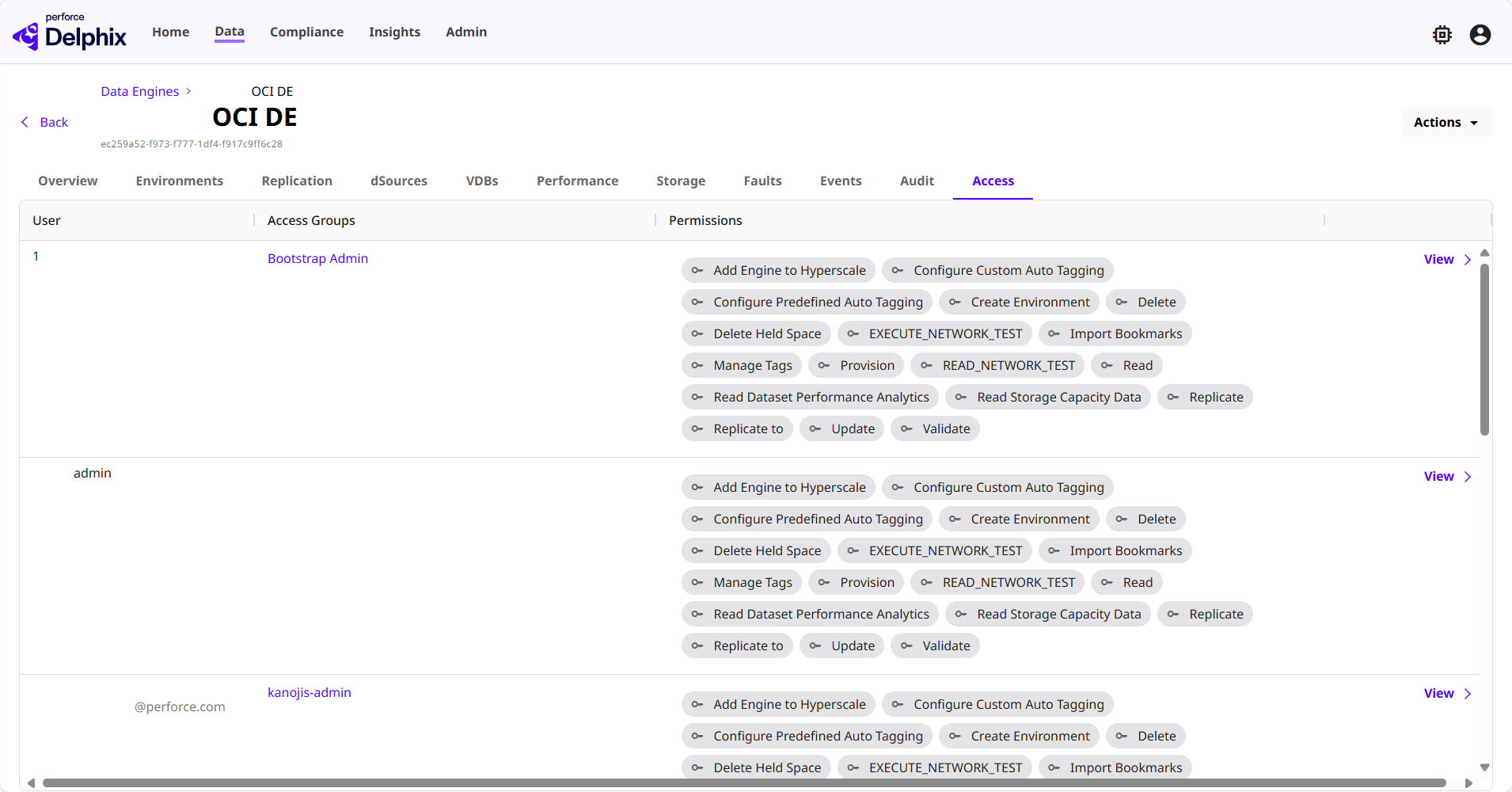Image resolution: width=1512 pixels, height=792 pixels.
Task: Click key icon on admin row's EXECUTE_NETWORK_TEST
Action: pyautogui.click(x=853, y=550)
